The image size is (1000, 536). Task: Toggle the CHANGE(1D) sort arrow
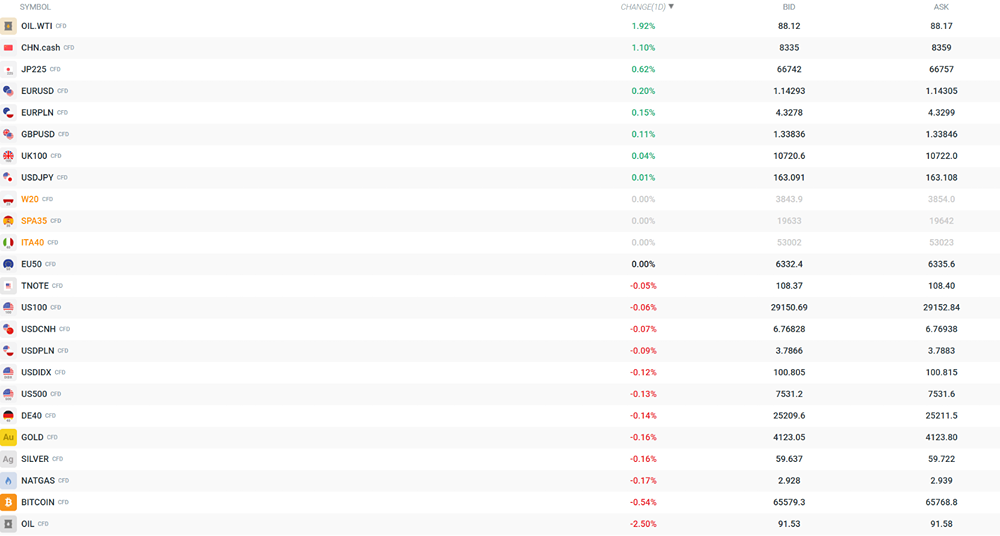pyautogui.click(x=671, y=6)
